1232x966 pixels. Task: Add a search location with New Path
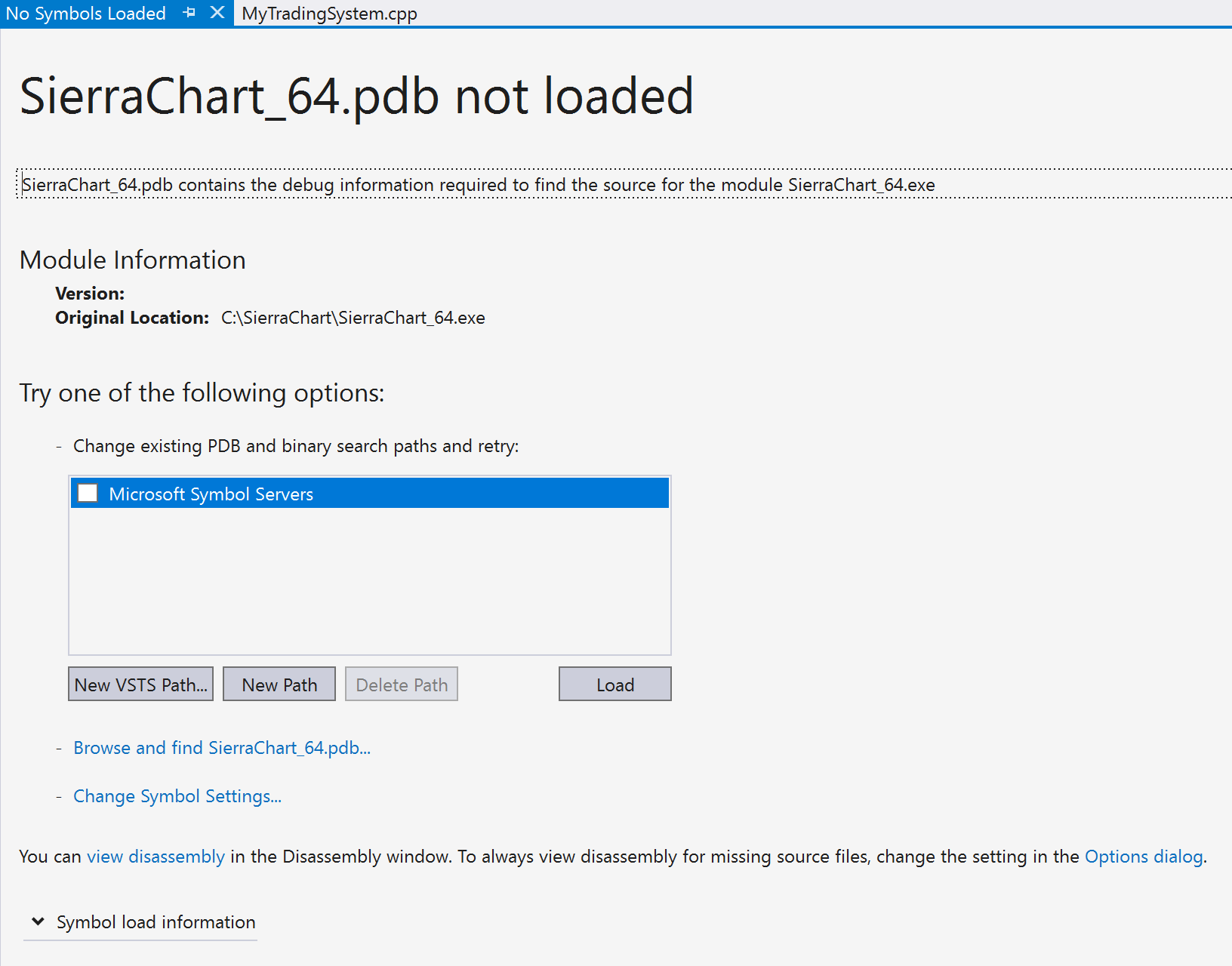click(279, 684)
